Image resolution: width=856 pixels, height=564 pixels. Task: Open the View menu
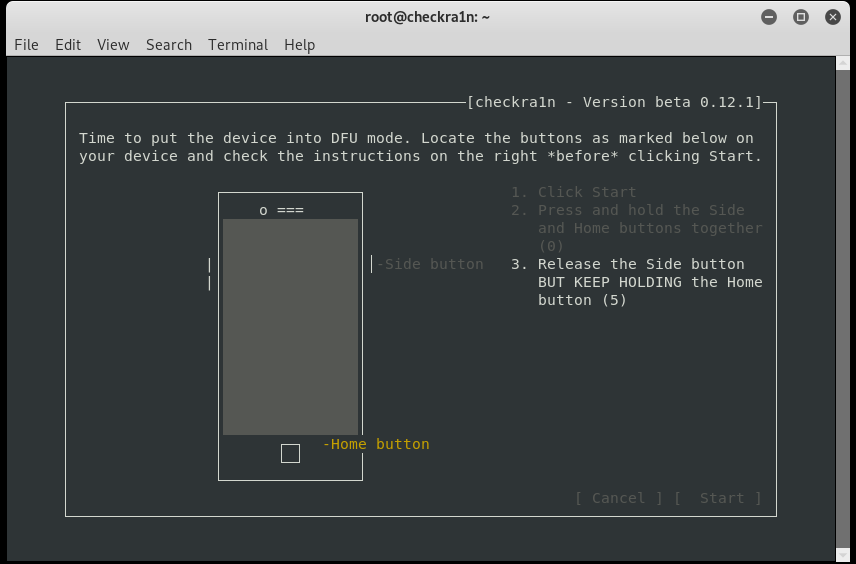click(113, 45)
